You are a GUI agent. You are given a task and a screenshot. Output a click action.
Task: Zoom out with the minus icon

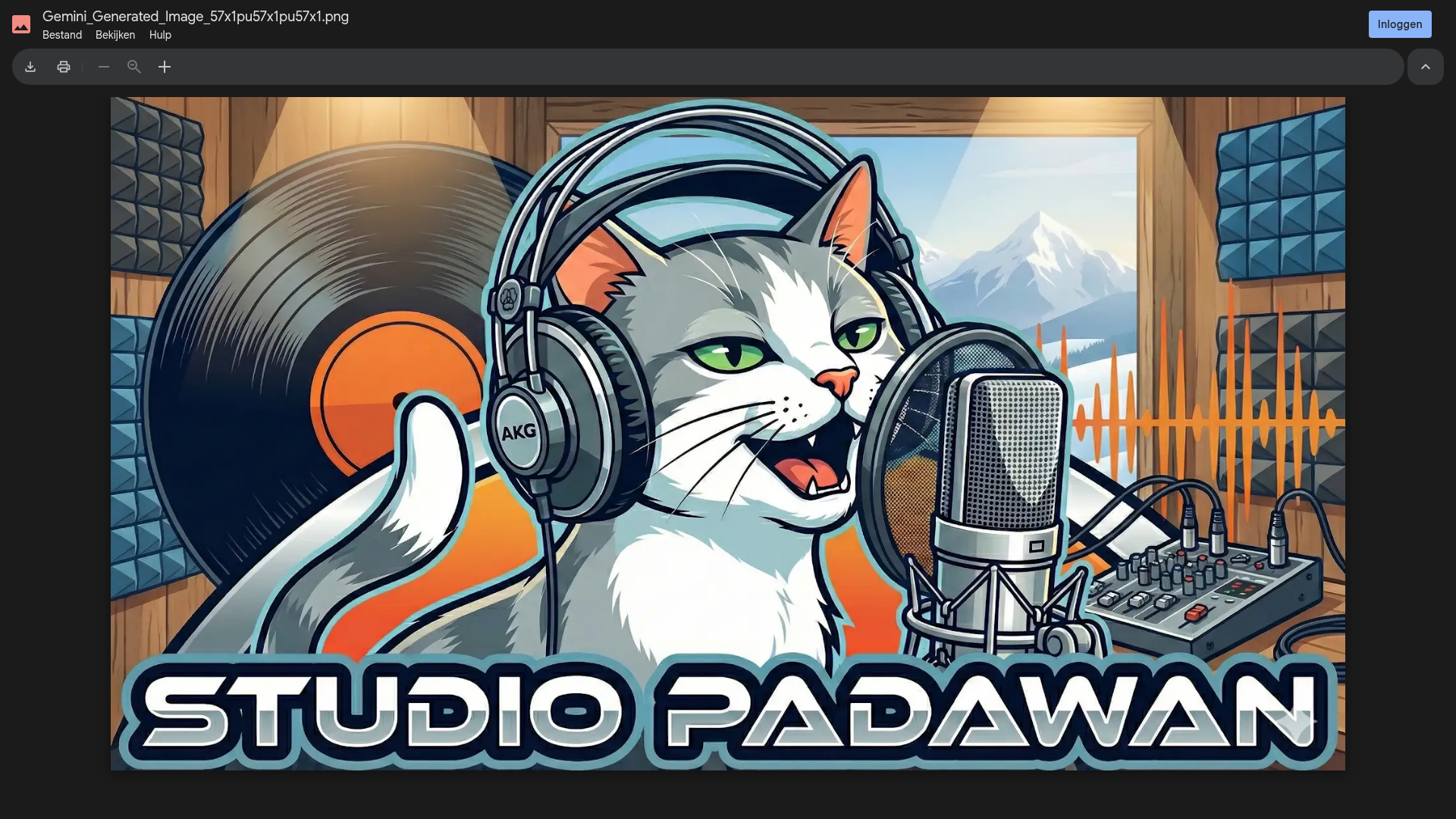click(x=104, y=67)
